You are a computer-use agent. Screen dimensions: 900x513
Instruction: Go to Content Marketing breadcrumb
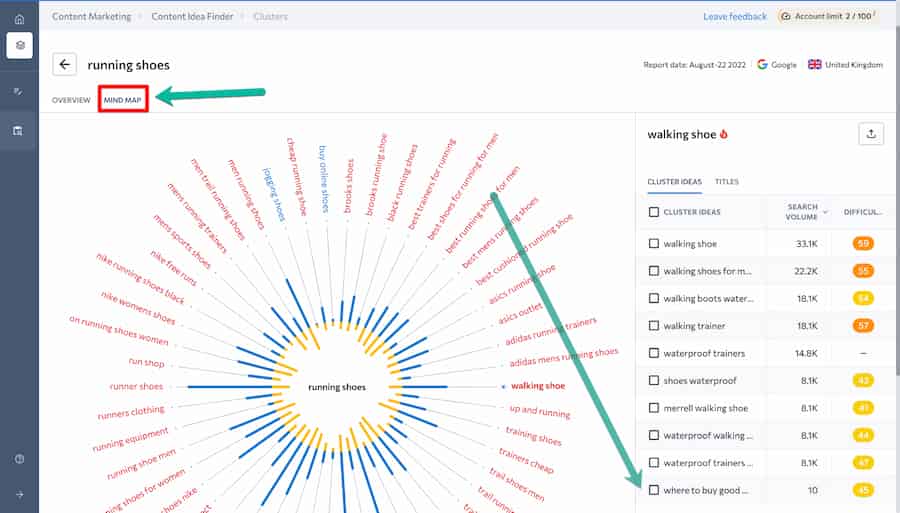click(92, 17)
